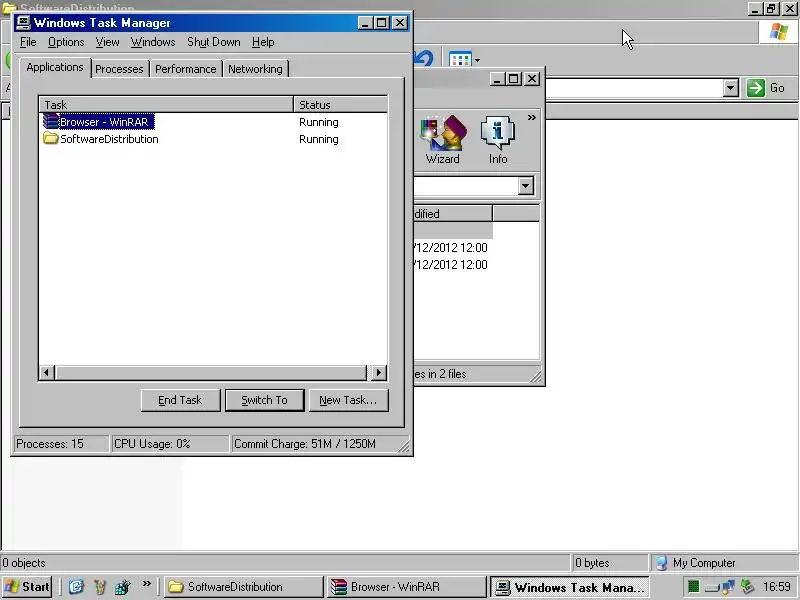Image resolution: width=800 pixels, height=600 pixels.
Task: Click the task list left scroll arrow
Action: point(47,372)
